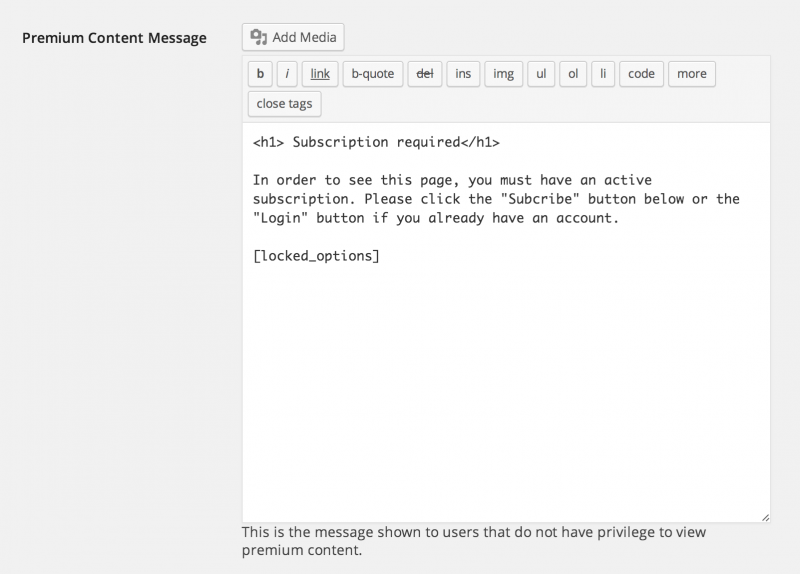Image resolution: width=800 pixels, height=574 pixels.
Task: Add unordered list with ul button
Action: 541,74
